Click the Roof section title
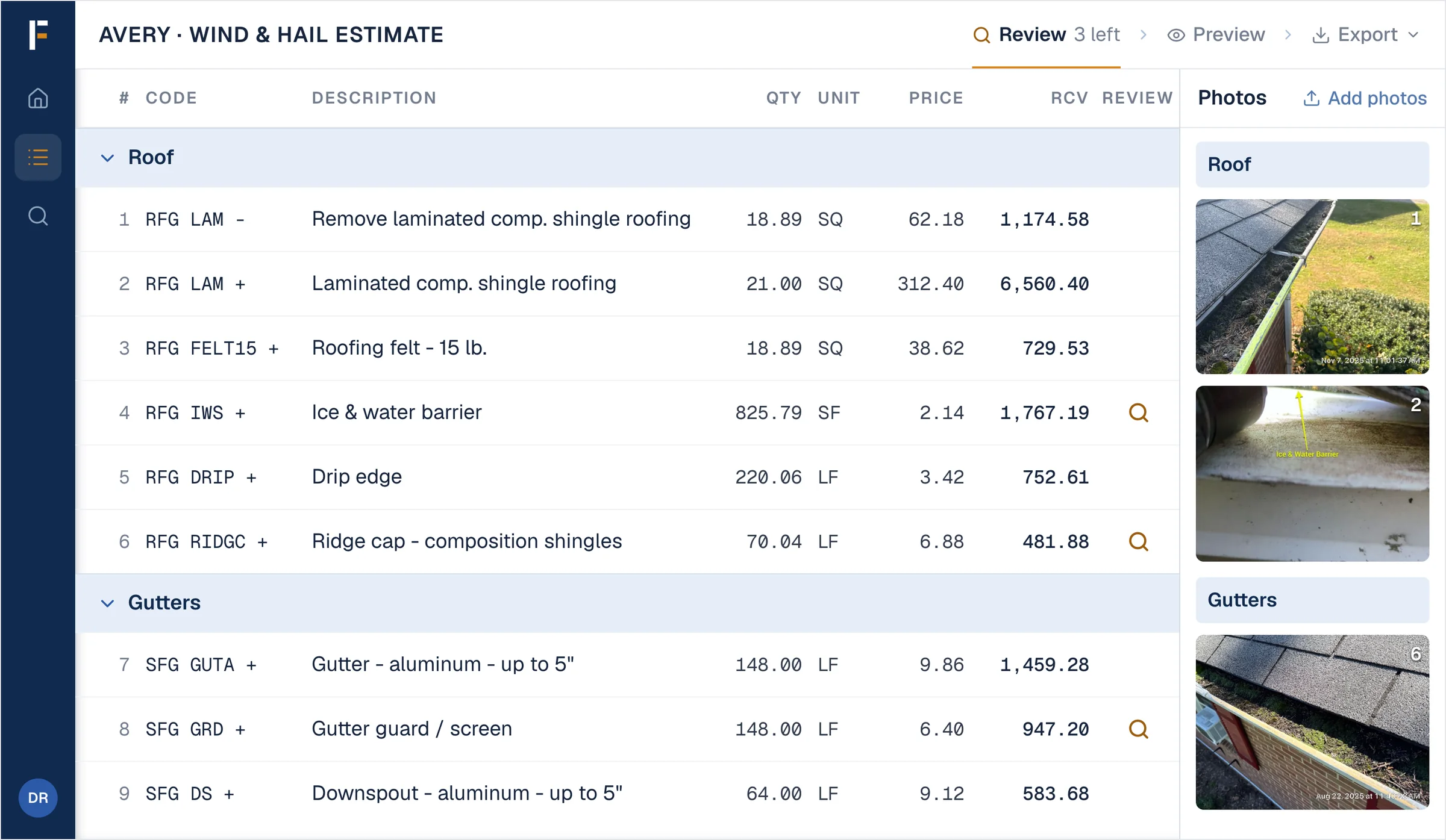The image size is (1446, 840). point(151,158)
